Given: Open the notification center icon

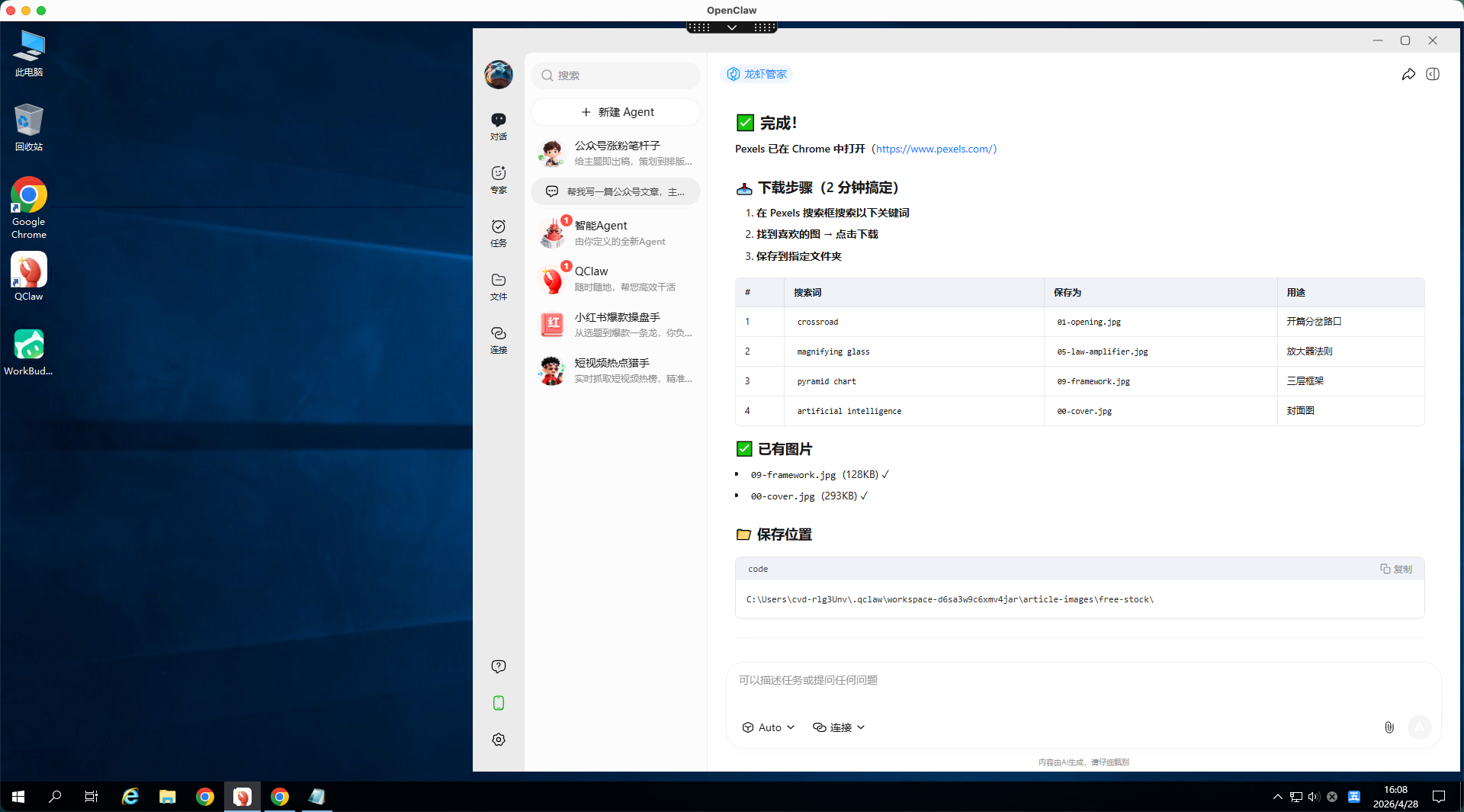Looking at the screenshot, I should (x=1439, y=797).
